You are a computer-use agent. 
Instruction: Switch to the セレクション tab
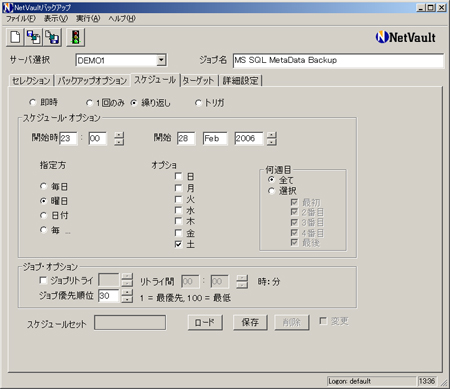pos(31,81)
